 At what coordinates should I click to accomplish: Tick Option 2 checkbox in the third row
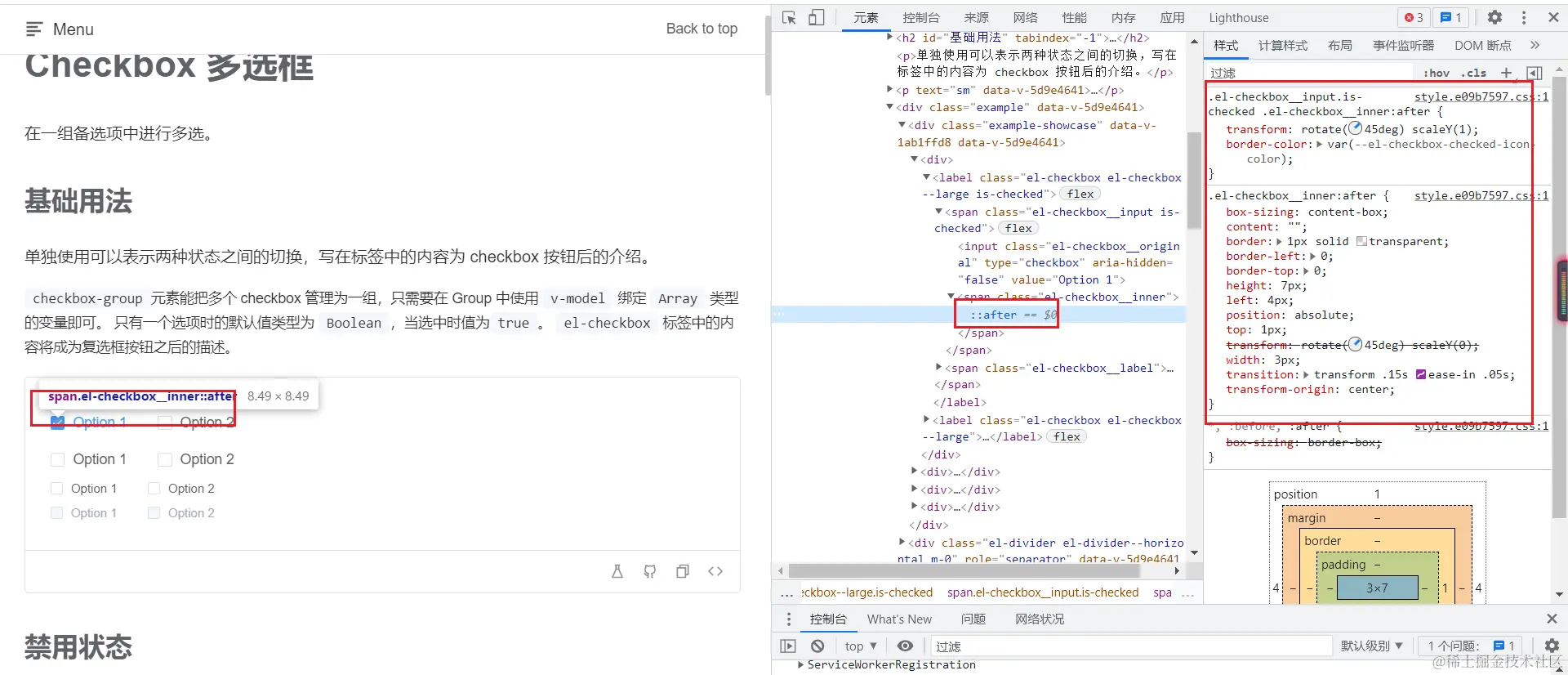point(154,489)
